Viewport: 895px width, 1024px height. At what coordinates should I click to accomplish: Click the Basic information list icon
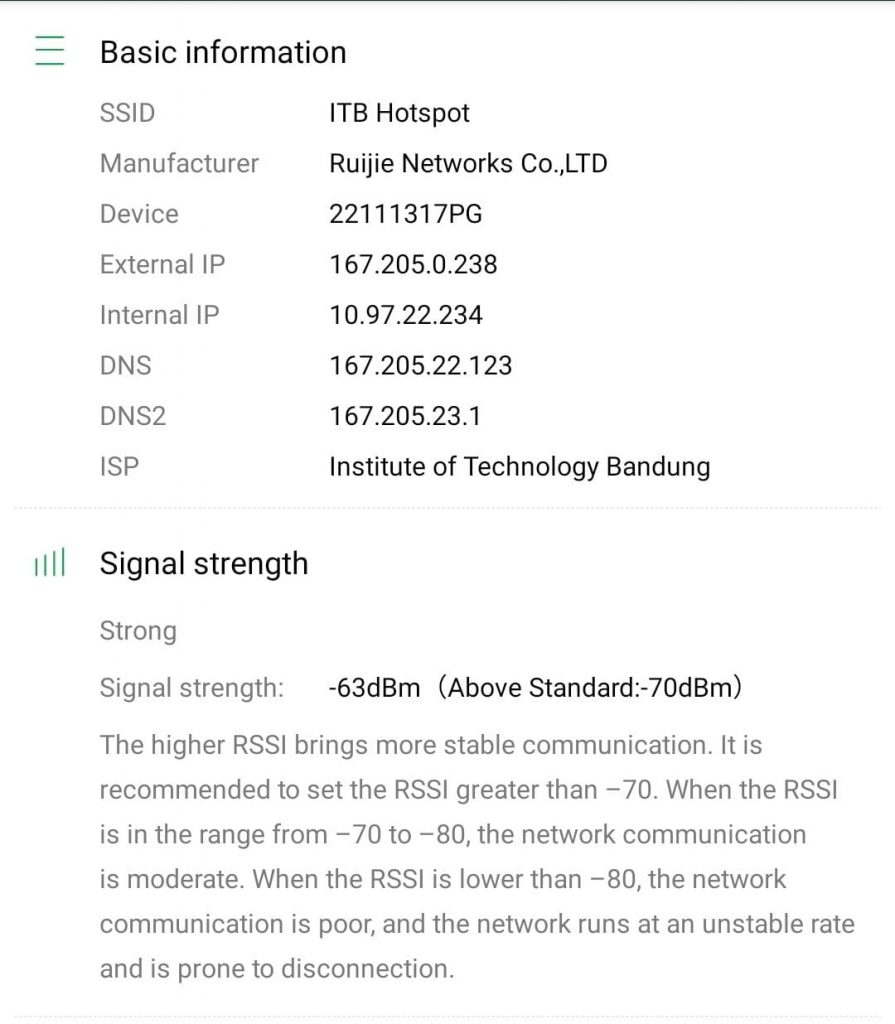49,51
